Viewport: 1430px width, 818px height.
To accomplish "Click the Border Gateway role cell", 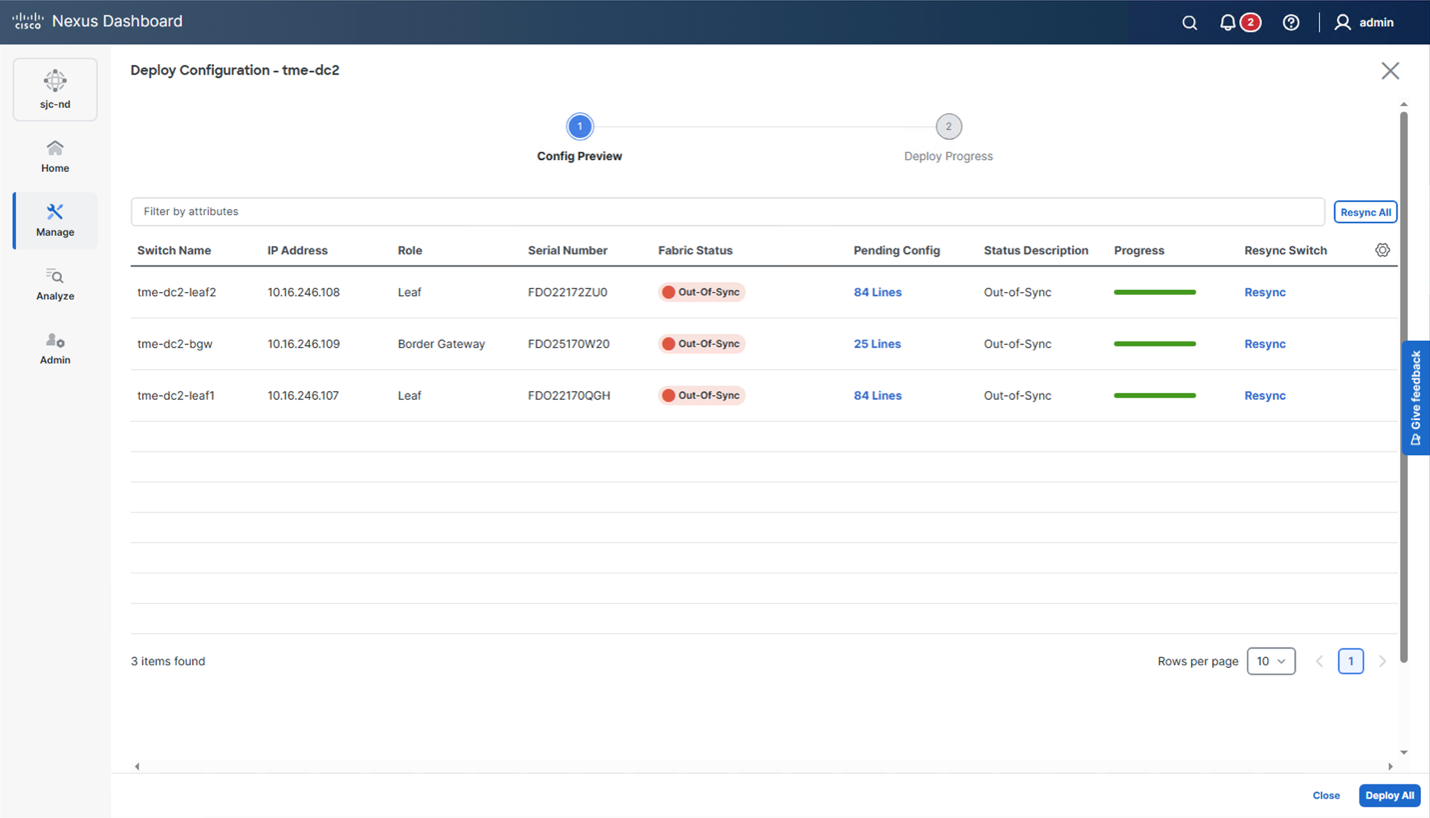I will pyautogui.click(x=441, y=344).
